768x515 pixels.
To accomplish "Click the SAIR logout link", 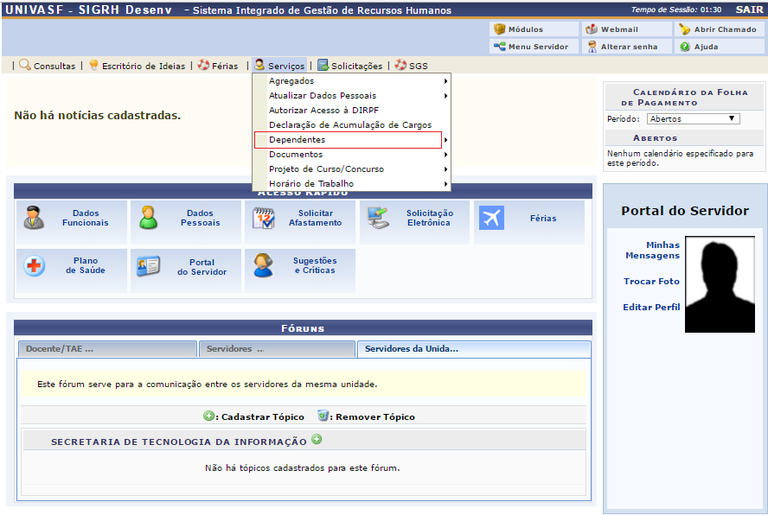I will (750, 10).
